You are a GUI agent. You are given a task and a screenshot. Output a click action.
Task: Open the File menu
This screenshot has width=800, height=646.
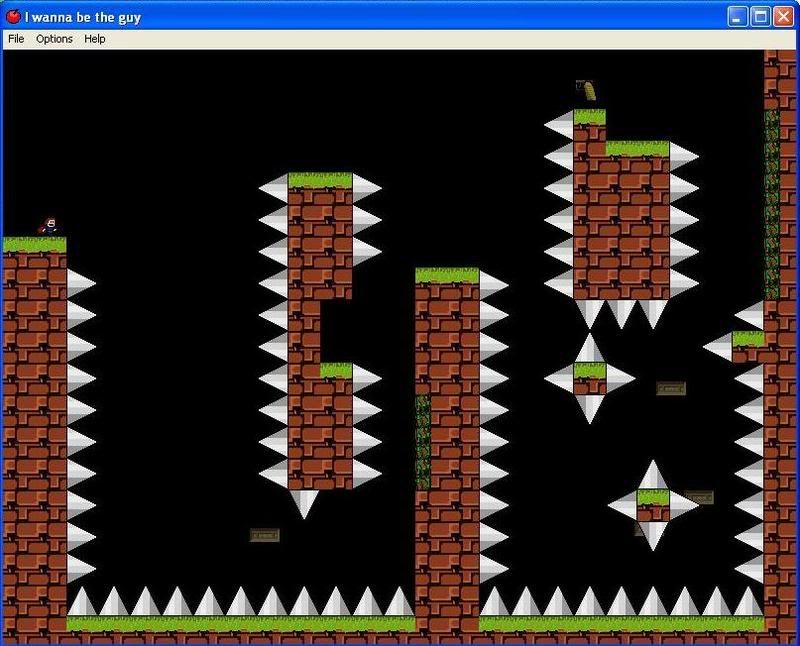click(x=16, y=39)
